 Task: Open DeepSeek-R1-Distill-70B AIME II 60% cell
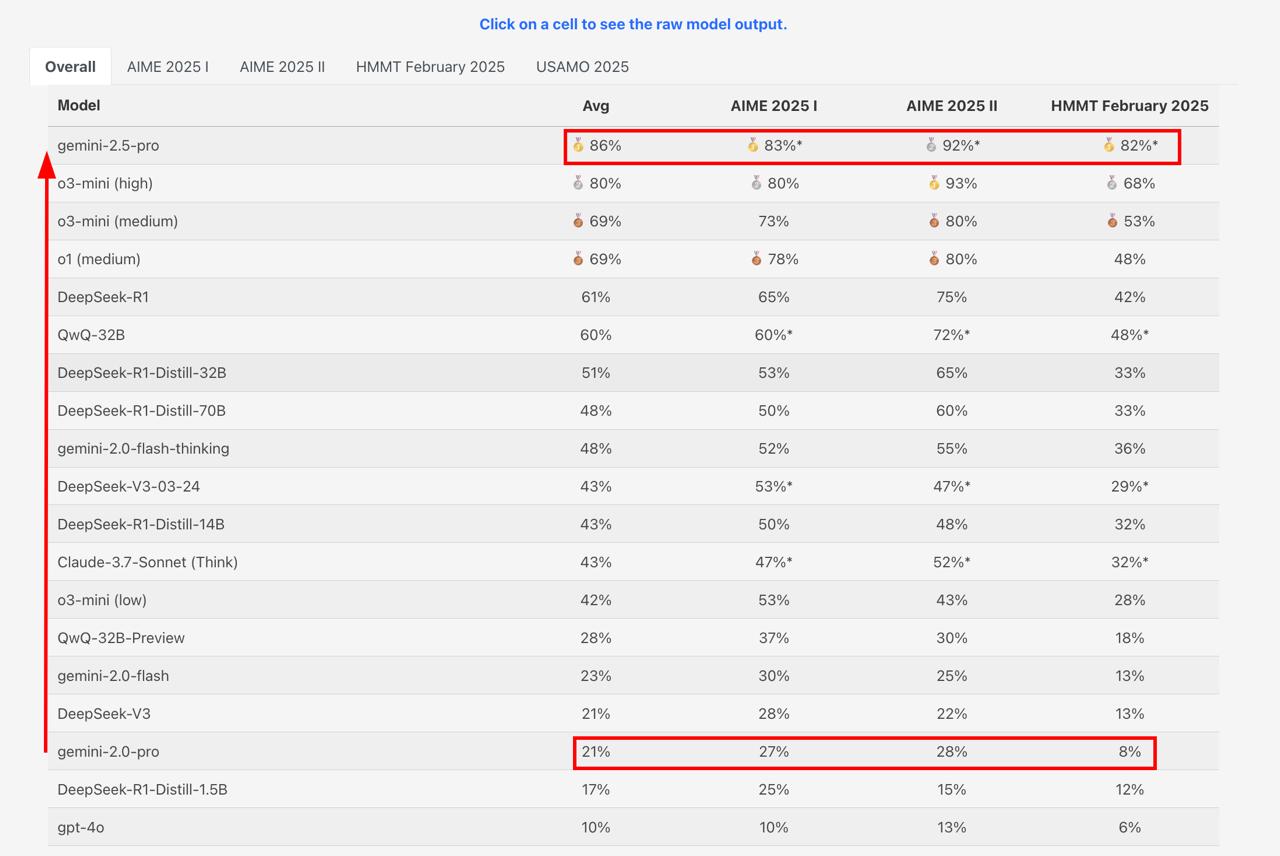point(952,411)
